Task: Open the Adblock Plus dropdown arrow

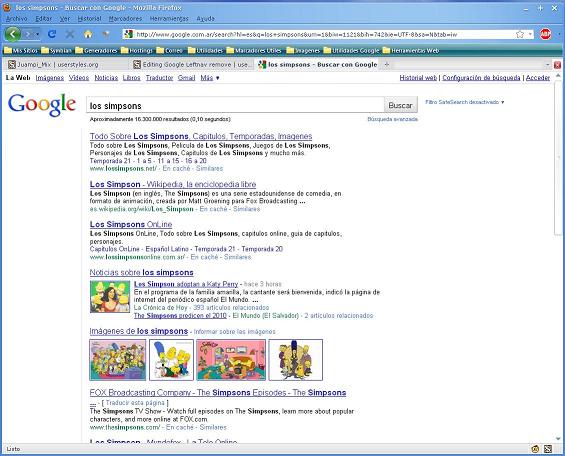Action: pyautogui.click(x=559, y=34)
